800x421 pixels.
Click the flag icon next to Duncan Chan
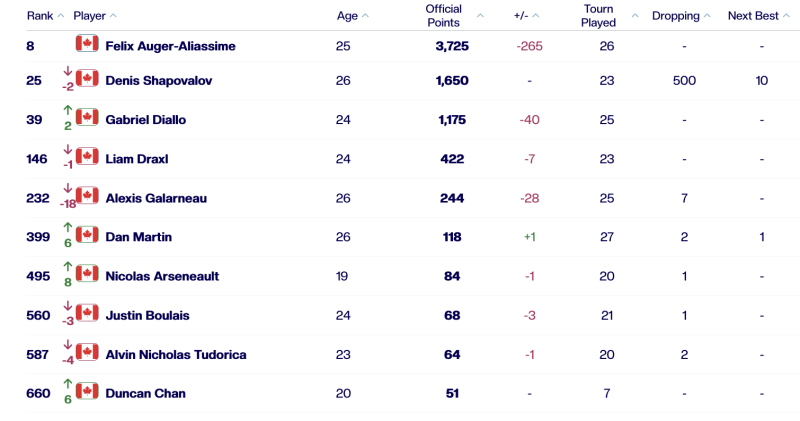coord(87,392)
